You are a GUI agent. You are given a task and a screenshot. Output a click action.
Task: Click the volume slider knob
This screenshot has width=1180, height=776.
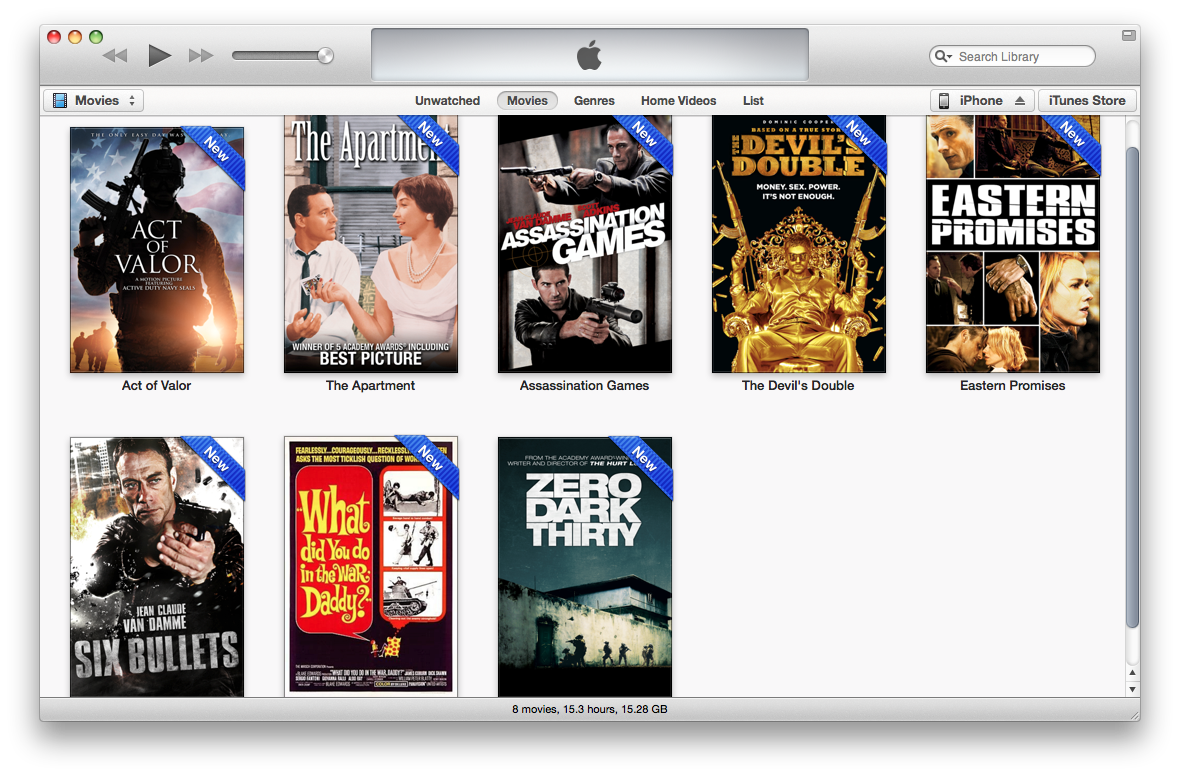pyautogui.click(x=326, y=55)
